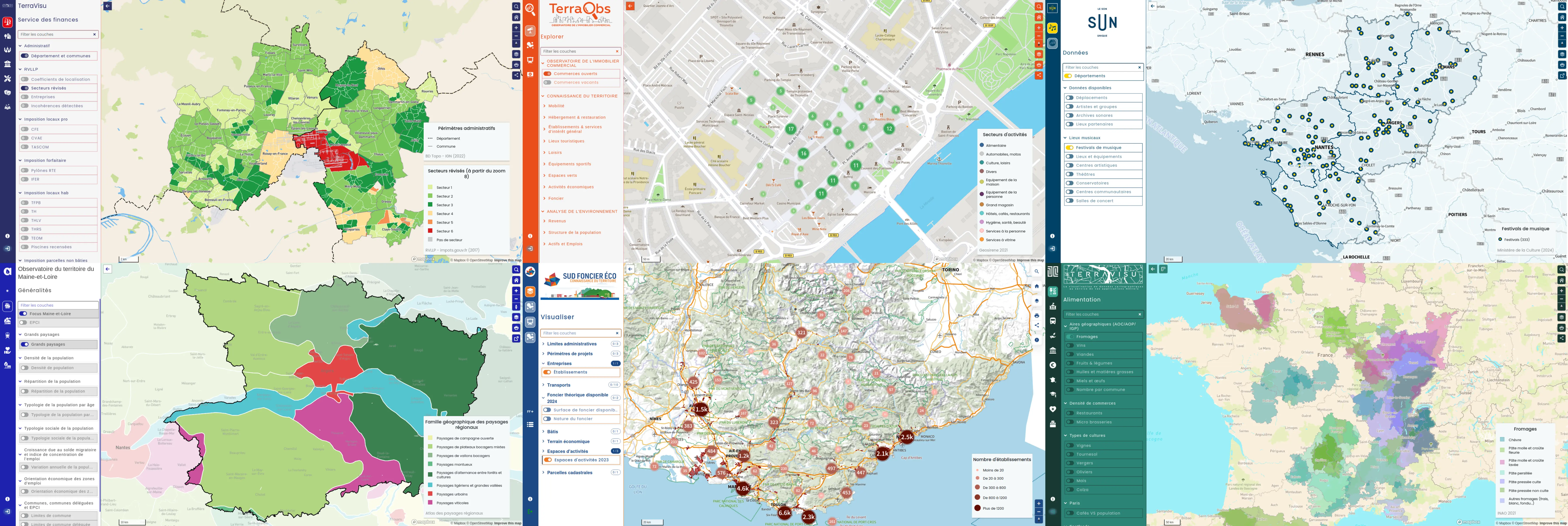Select the euro icon in the Alimentation sidebar

click(x=1053, y=365)
